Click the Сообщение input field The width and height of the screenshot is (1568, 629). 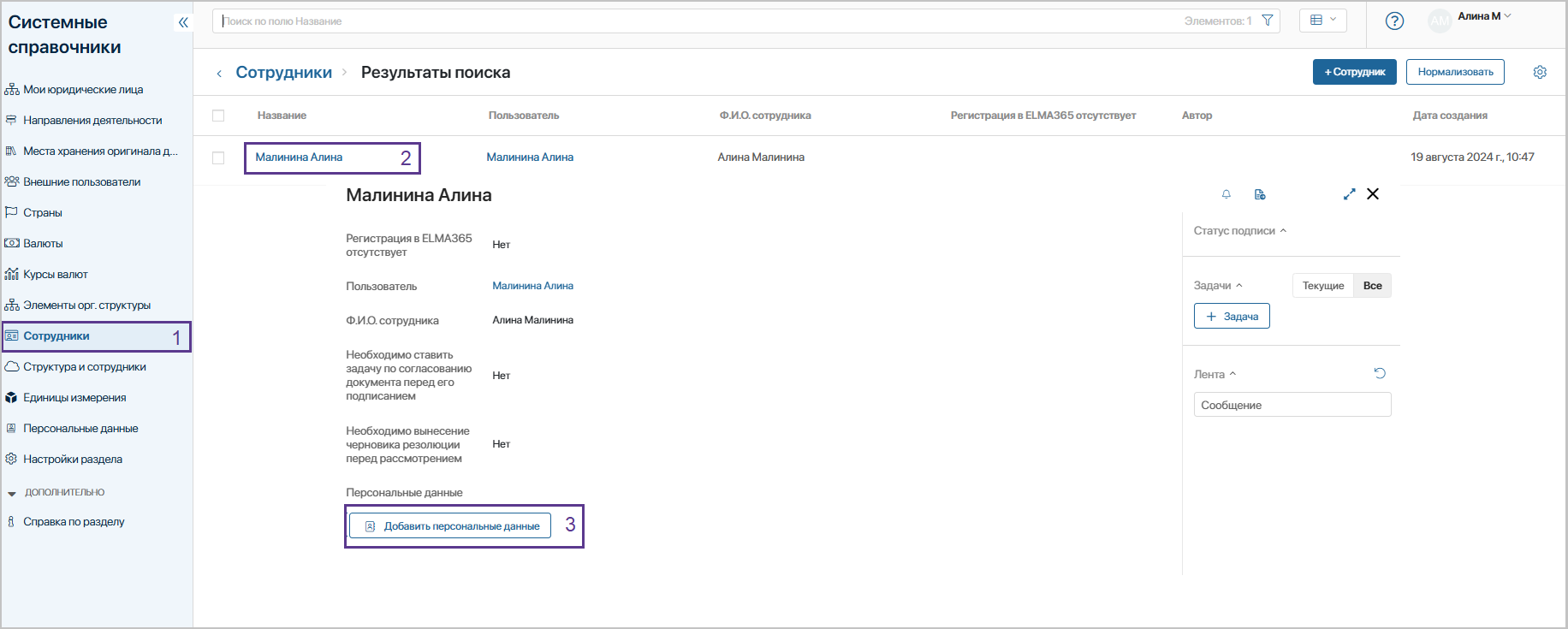click(x=1292, y=405)
